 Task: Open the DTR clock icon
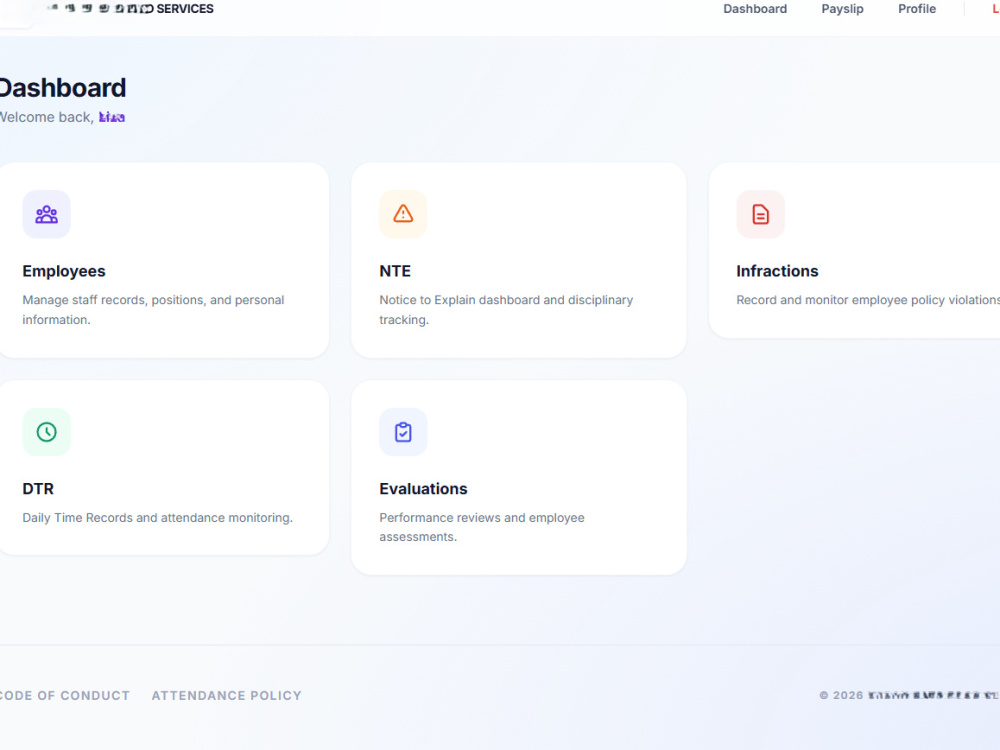[47, 432]
